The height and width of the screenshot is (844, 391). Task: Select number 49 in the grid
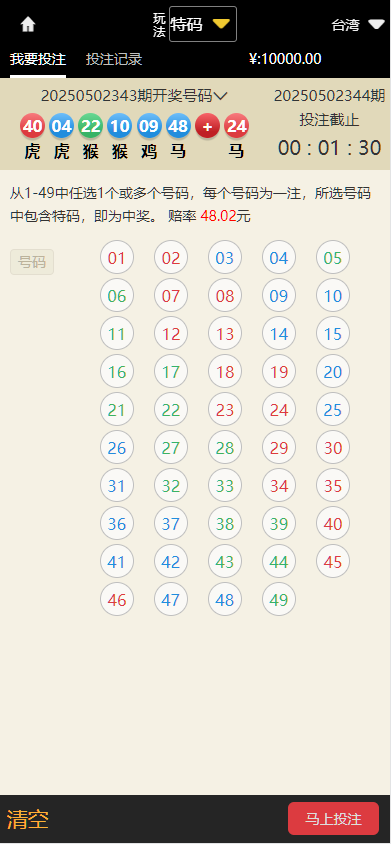click(279, 600)
